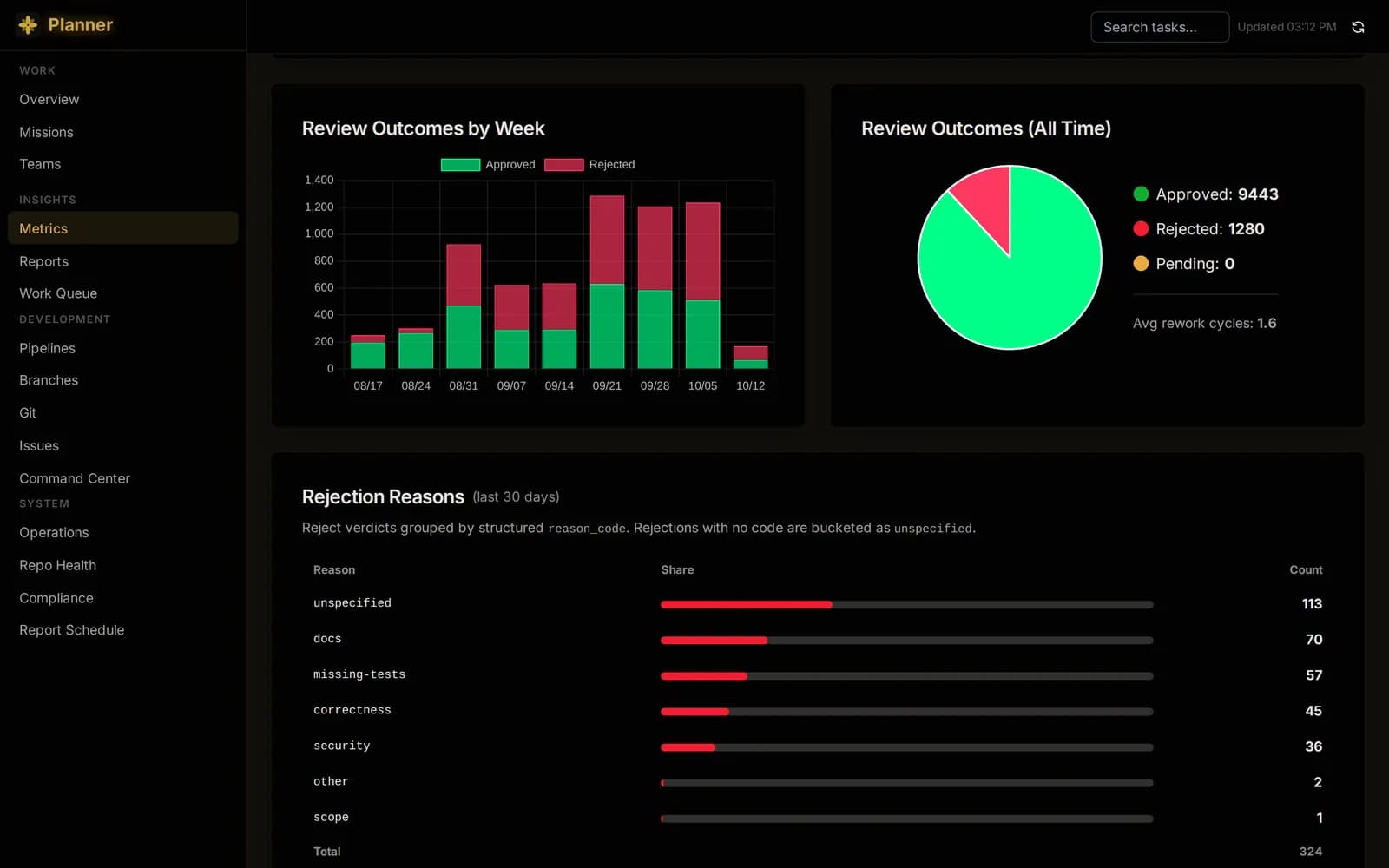Screen dimensions: 1389x868
Task: Click the missing-tests reason label
Action: pos(359,674)
